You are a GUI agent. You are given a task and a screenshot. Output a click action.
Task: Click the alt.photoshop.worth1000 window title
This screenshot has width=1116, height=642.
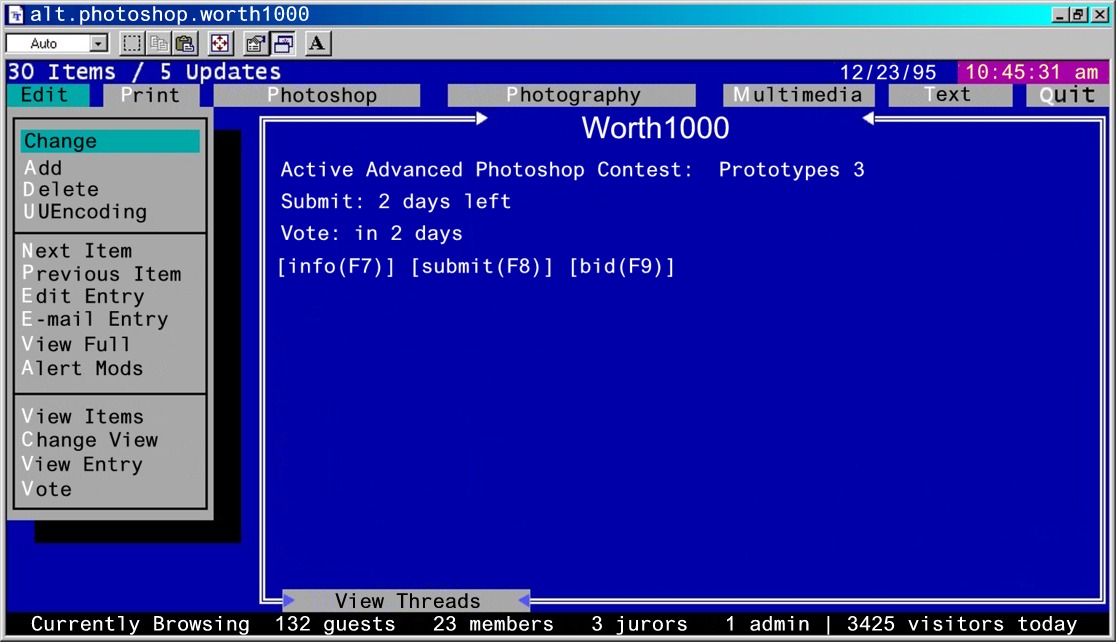(x=169, y=14)
